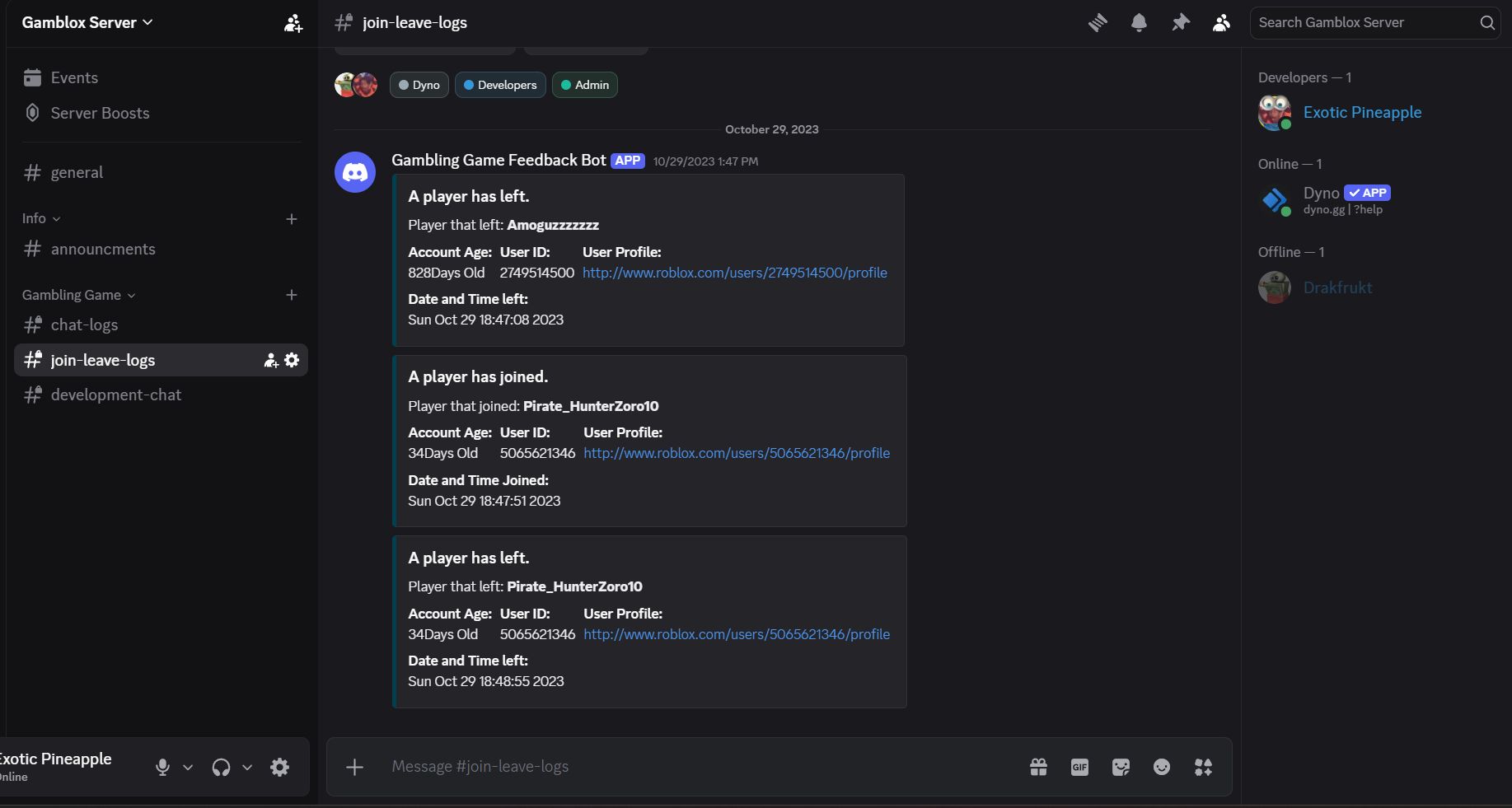
Task: Click the attachment plus button in message bar
Action: [354, 767]
